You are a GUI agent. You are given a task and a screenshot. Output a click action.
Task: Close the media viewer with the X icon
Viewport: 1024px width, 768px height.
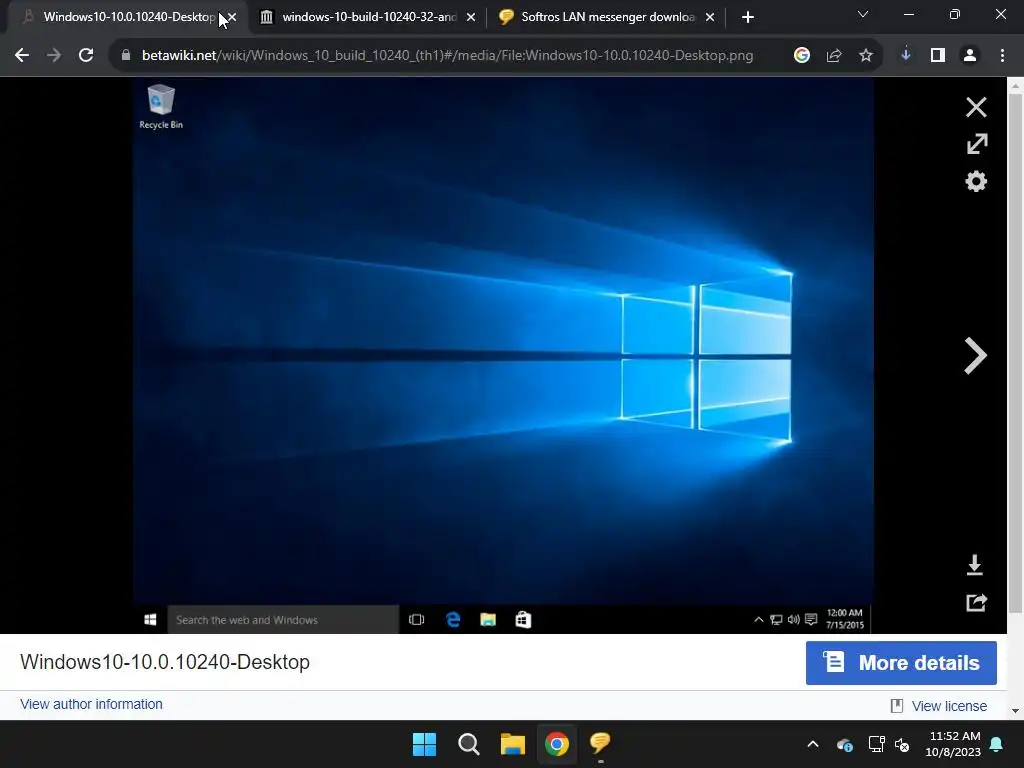[976, 107]
